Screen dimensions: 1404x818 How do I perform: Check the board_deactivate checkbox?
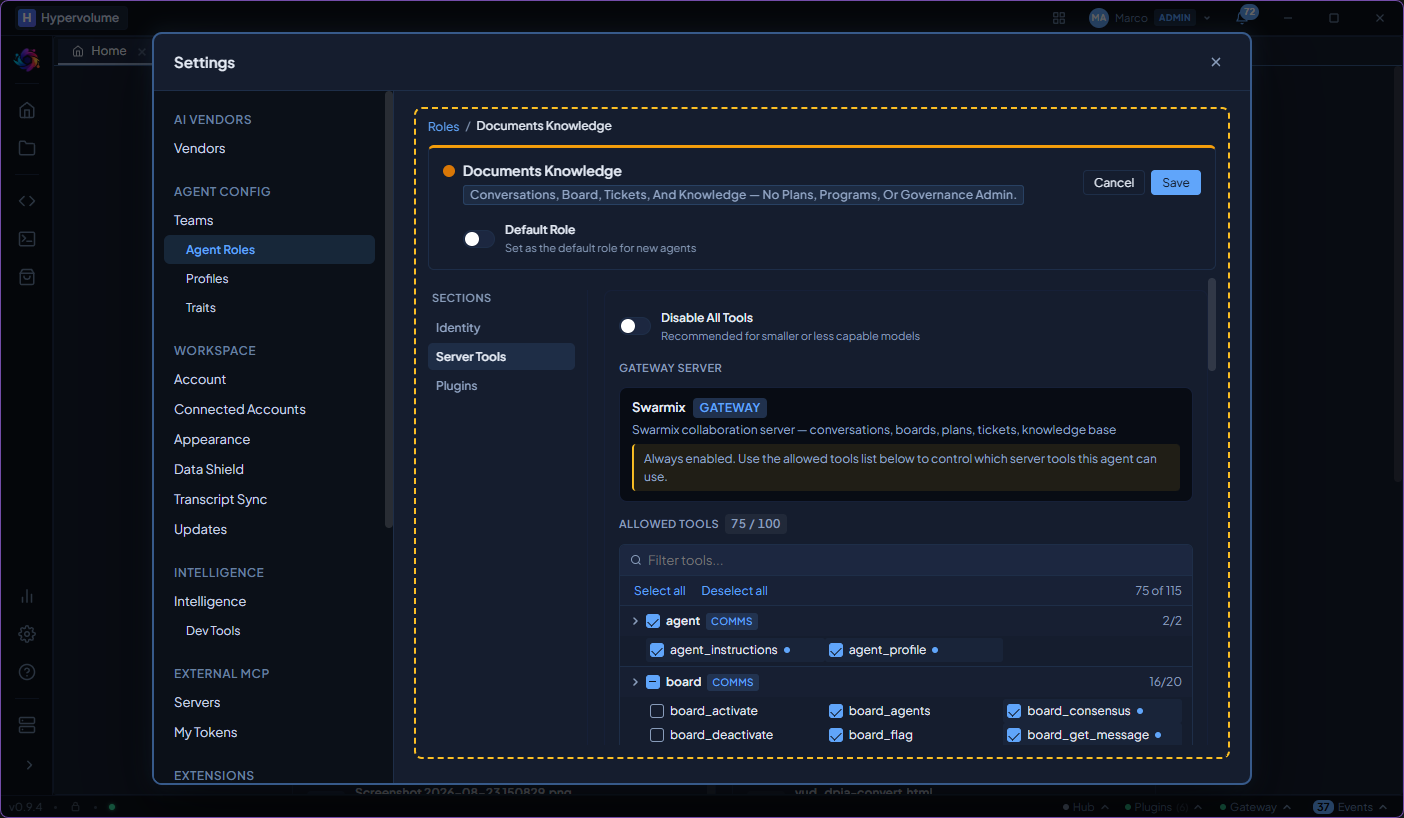tap(657, 735)
